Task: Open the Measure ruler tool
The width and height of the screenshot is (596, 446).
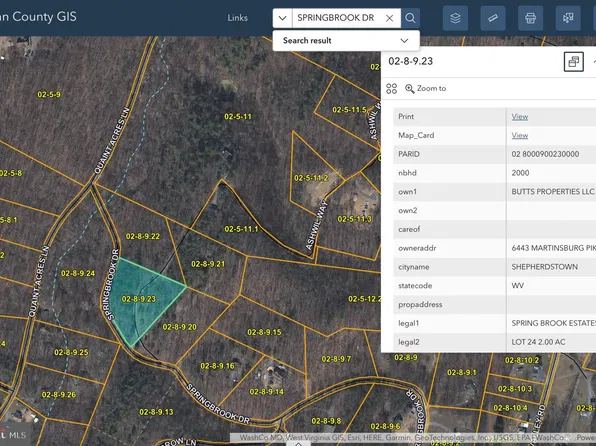Action: pyautogui.click(x=493, y=18)
